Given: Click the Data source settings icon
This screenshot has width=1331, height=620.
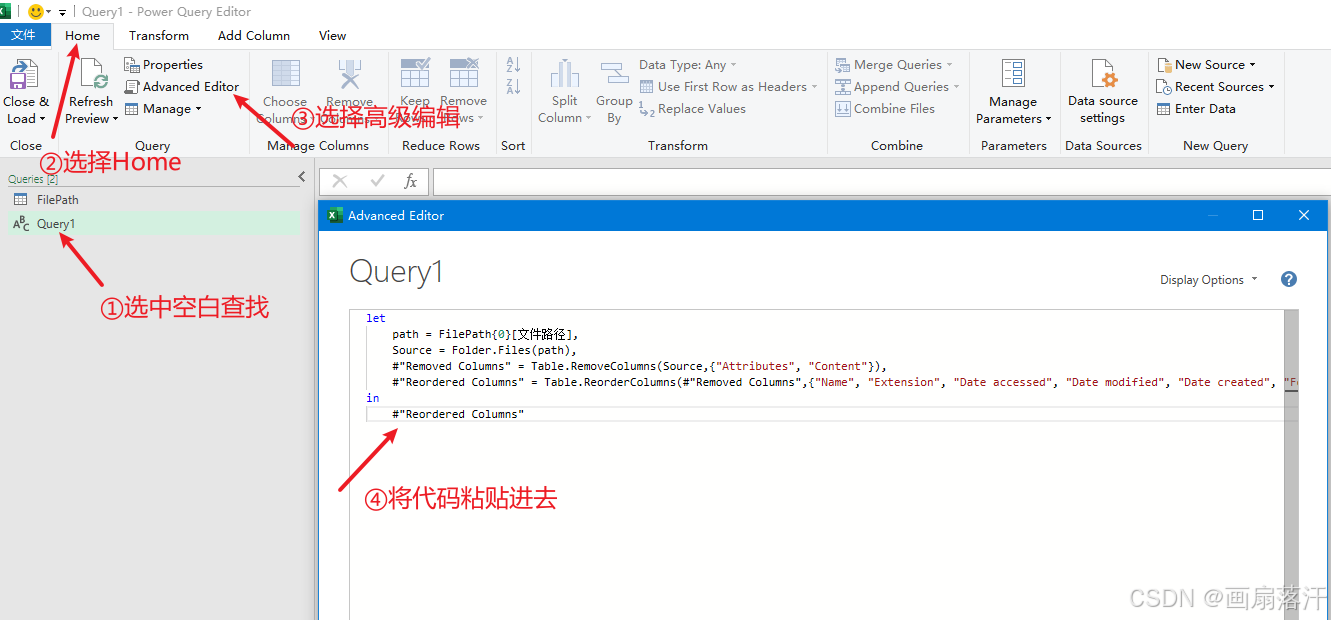Looking at the screenshot, I should point(1102,88).
